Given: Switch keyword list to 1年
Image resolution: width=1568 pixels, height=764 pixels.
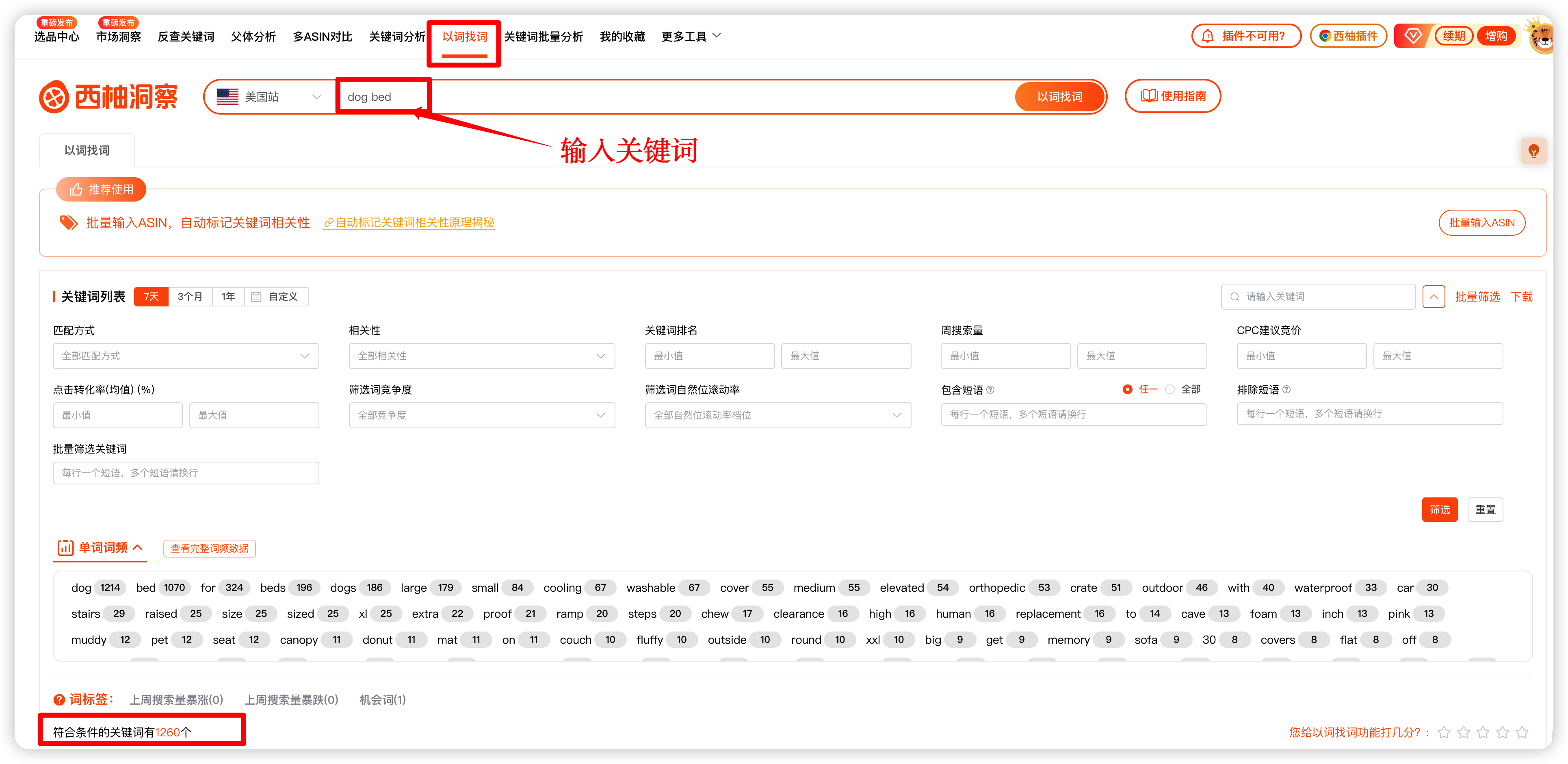Looking at the screenshot, I should click(x=228, y=297).
